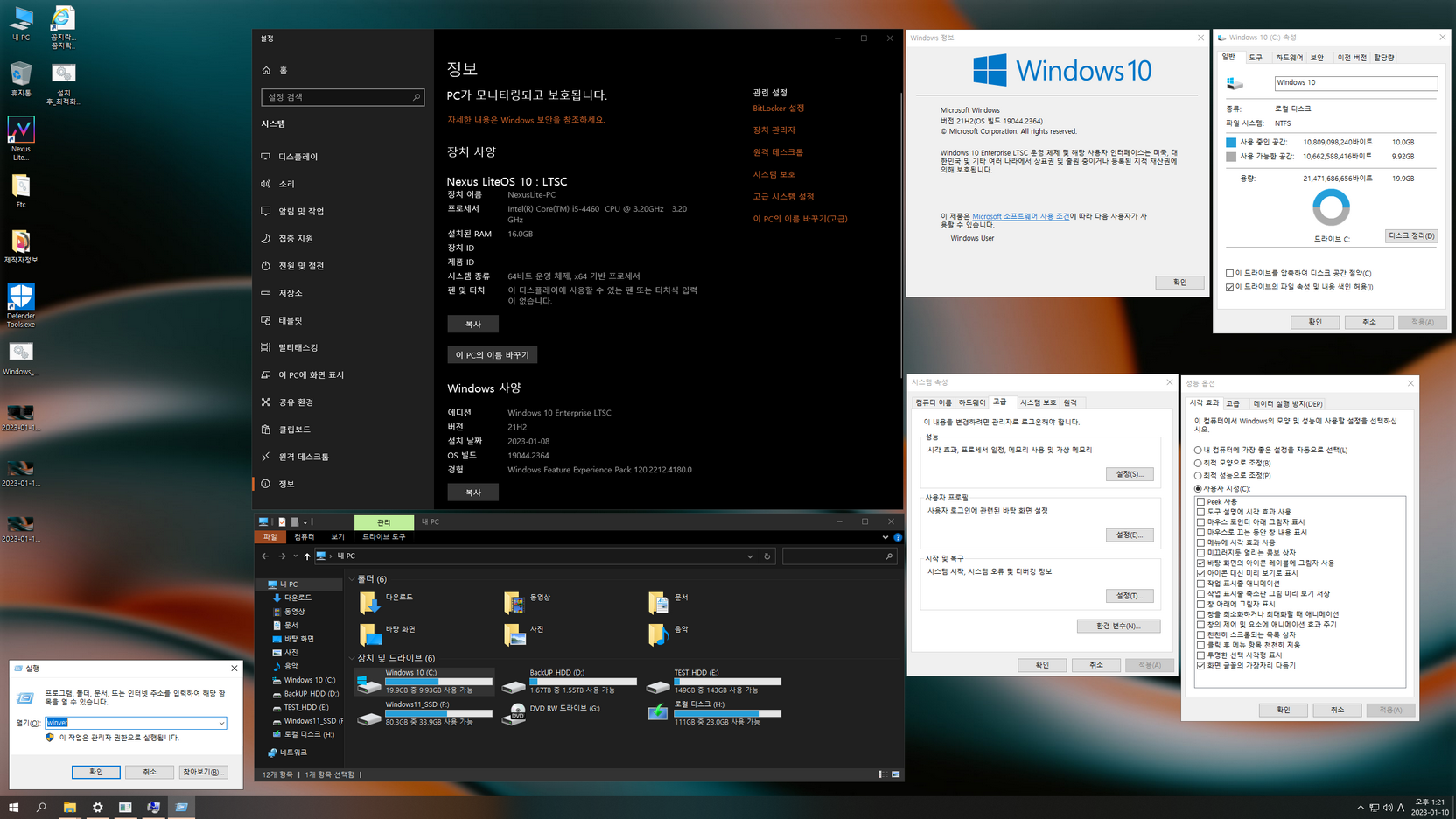1456x819 pixels.
Task: Open the 동영상 folder in Explorer
Action: [528, 601]
